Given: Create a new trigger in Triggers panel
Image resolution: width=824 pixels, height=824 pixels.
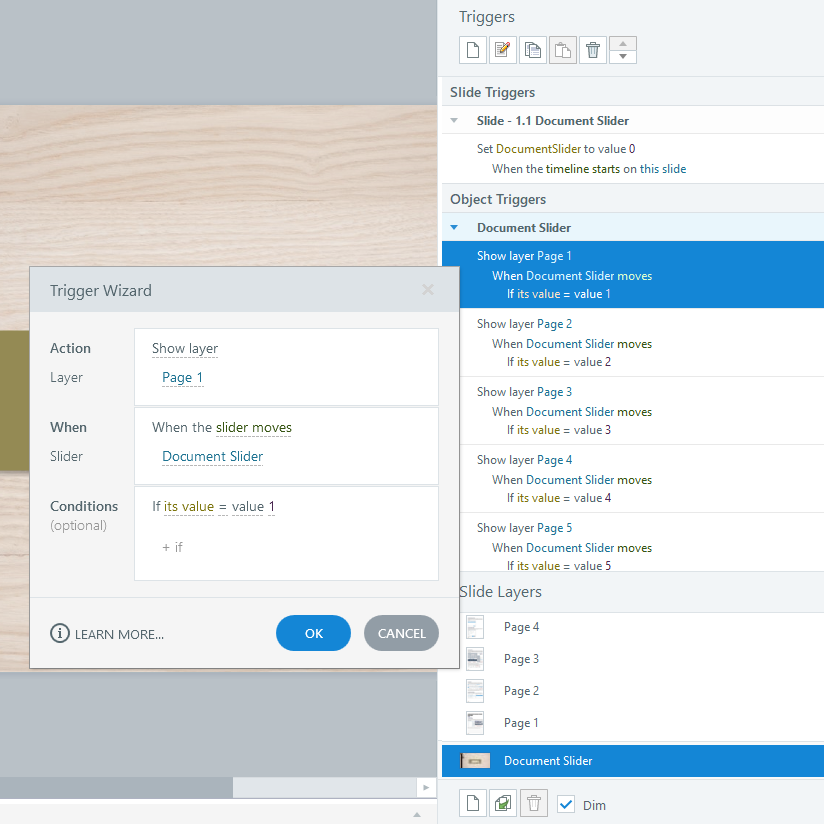Looking at the screenshot, I should [472, 50].
